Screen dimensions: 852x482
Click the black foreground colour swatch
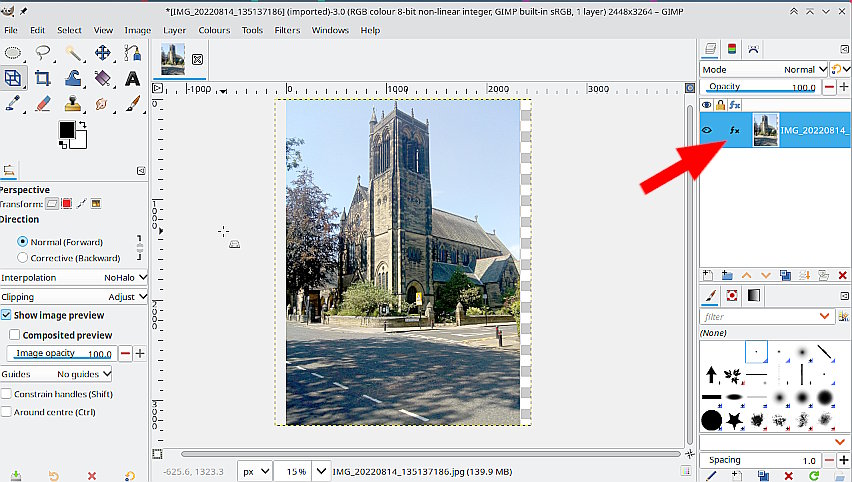coord(67,130)
